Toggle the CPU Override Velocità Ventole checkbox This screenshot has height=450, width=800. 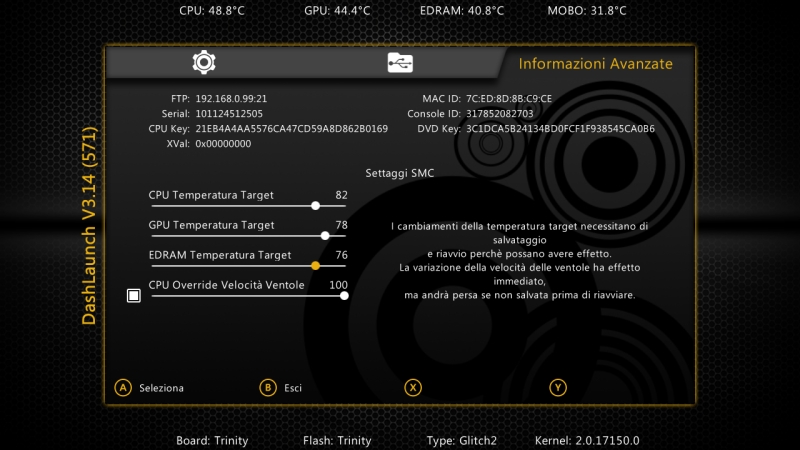[134, 295]
